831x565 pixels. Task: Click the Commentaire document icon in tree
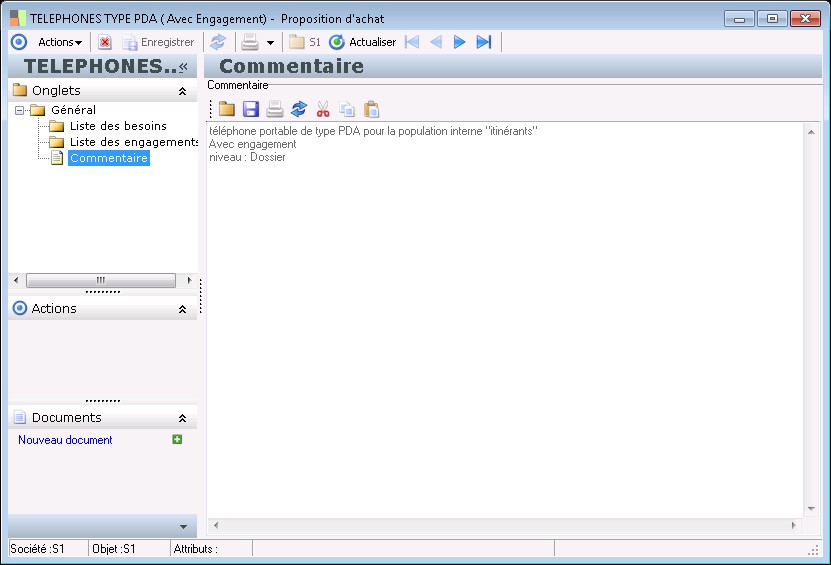click(57, 158)
